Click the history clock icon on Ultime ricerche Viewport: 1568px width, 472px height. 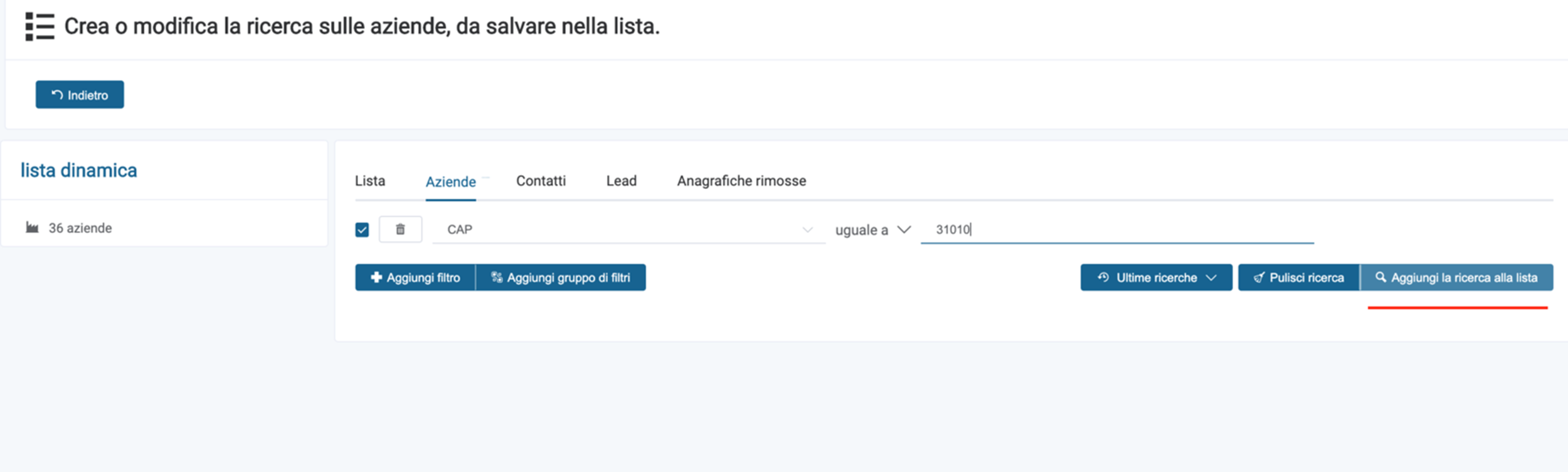coord(1103,277)
